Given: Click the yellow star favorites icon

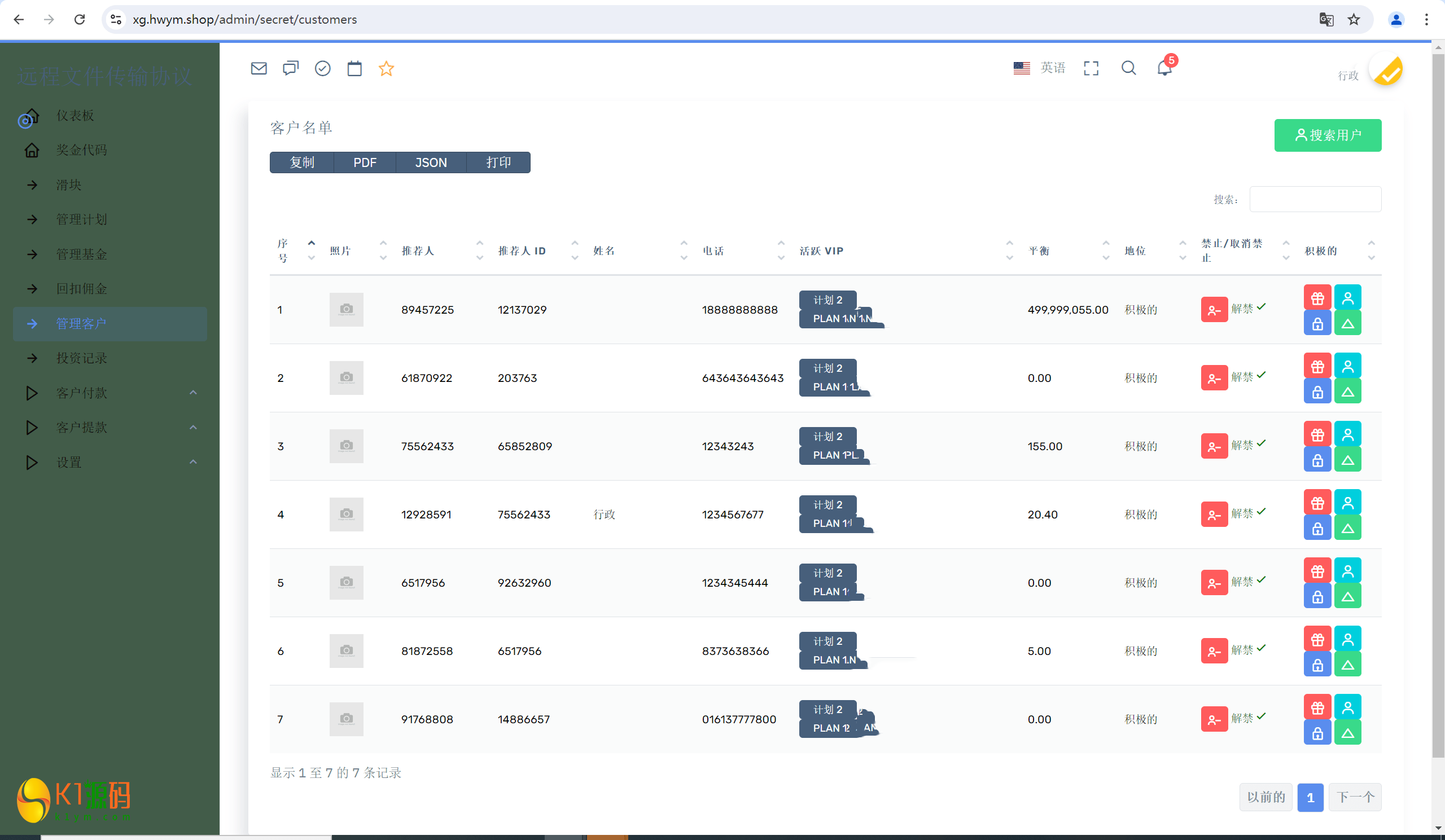Looking at the screenshot, I should [387, 69].
